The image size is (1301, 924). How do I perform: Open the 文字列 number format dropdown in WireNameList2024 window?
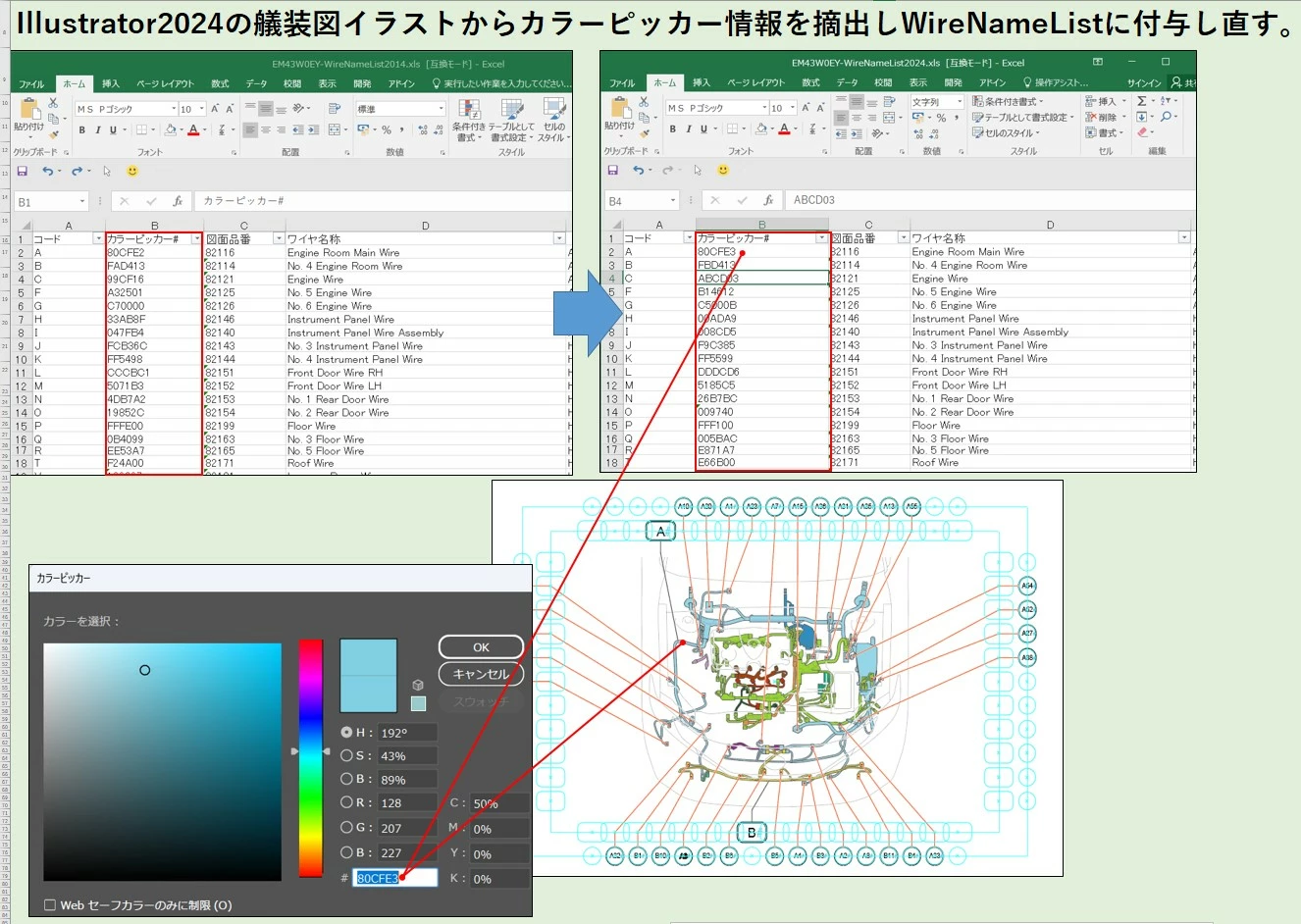click(x=960, y=101)
